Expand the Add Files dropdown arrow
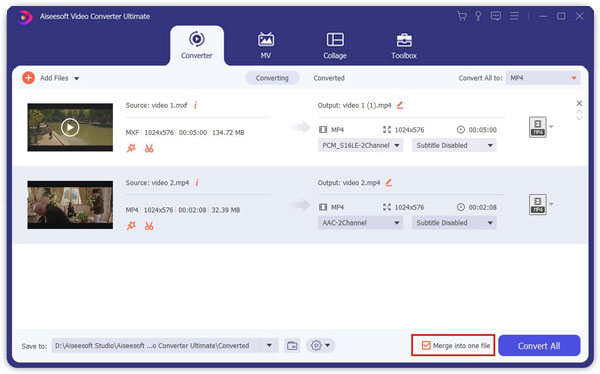 pos(77,78)
